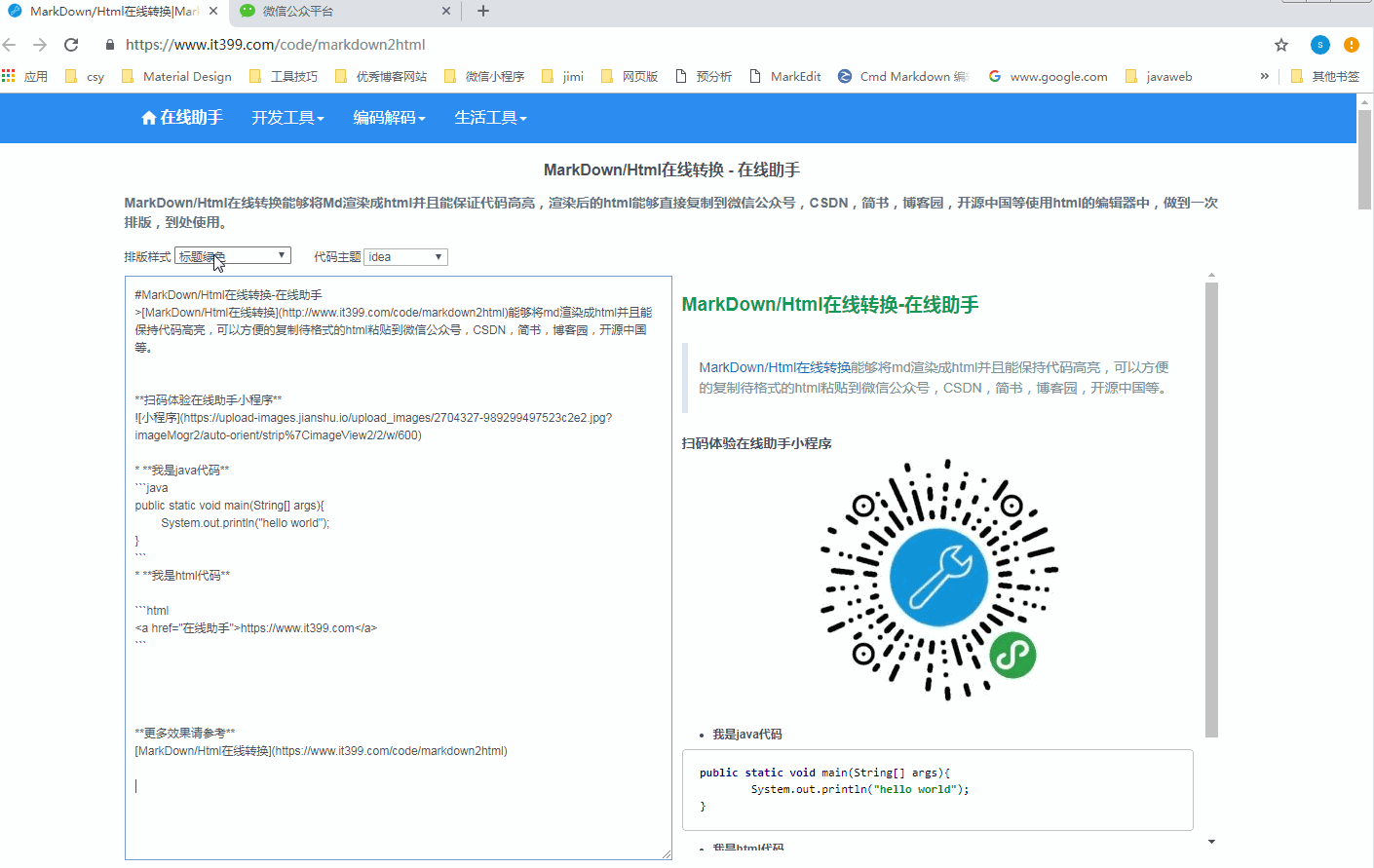Click the preview pane scrollbar thumb
Viewport: 1374px width, 868px height.
pos(1211,509)
